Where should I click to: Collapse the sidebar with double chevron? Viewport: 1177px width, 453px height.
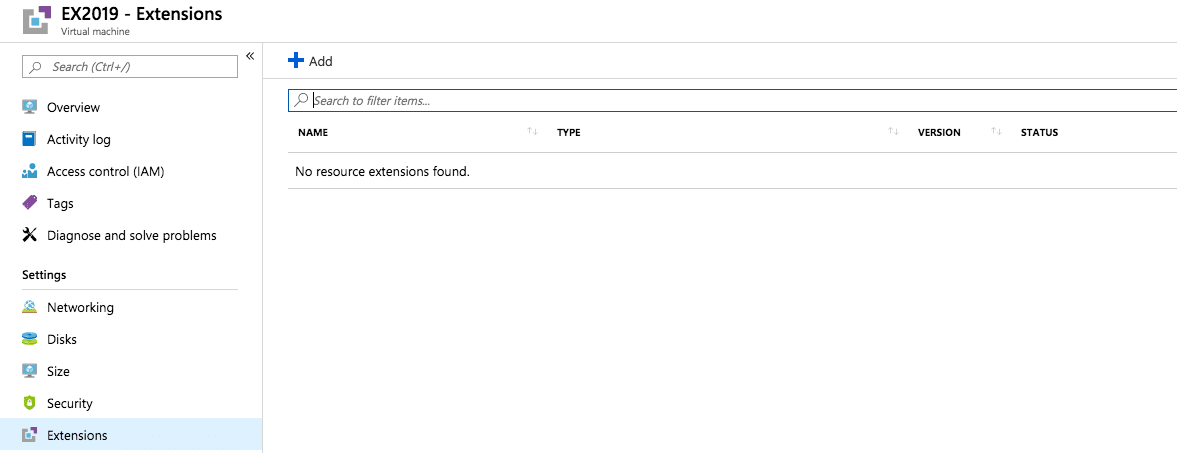click(x=250, y=56)
